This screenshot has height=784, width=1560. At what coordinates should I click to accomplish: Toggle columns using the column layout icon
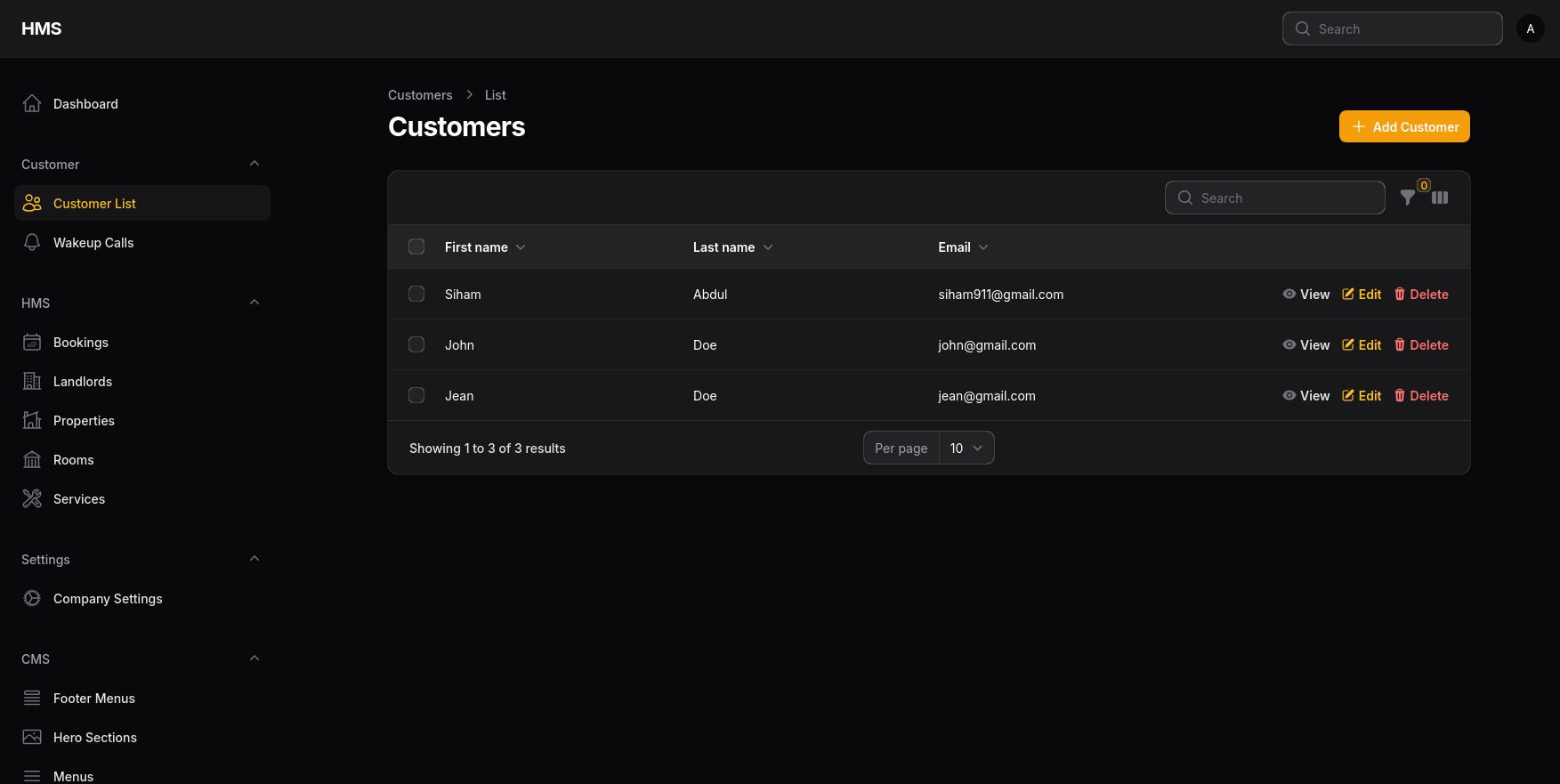point(1440,198)
